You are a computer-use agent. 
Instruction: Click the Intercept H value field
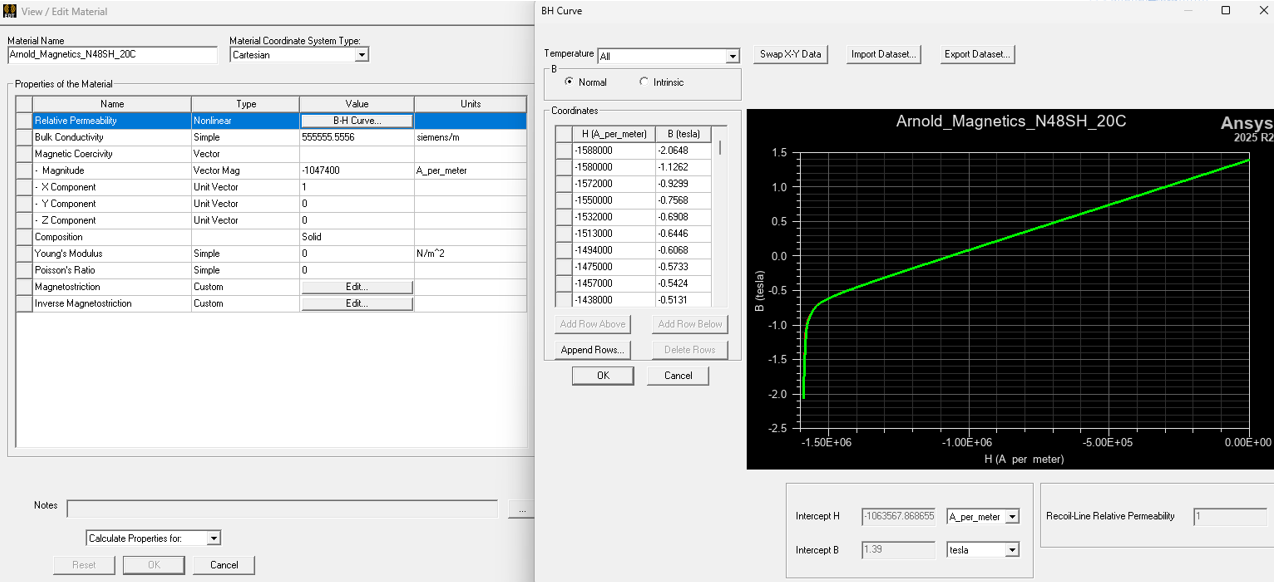[x=898, y=517]
